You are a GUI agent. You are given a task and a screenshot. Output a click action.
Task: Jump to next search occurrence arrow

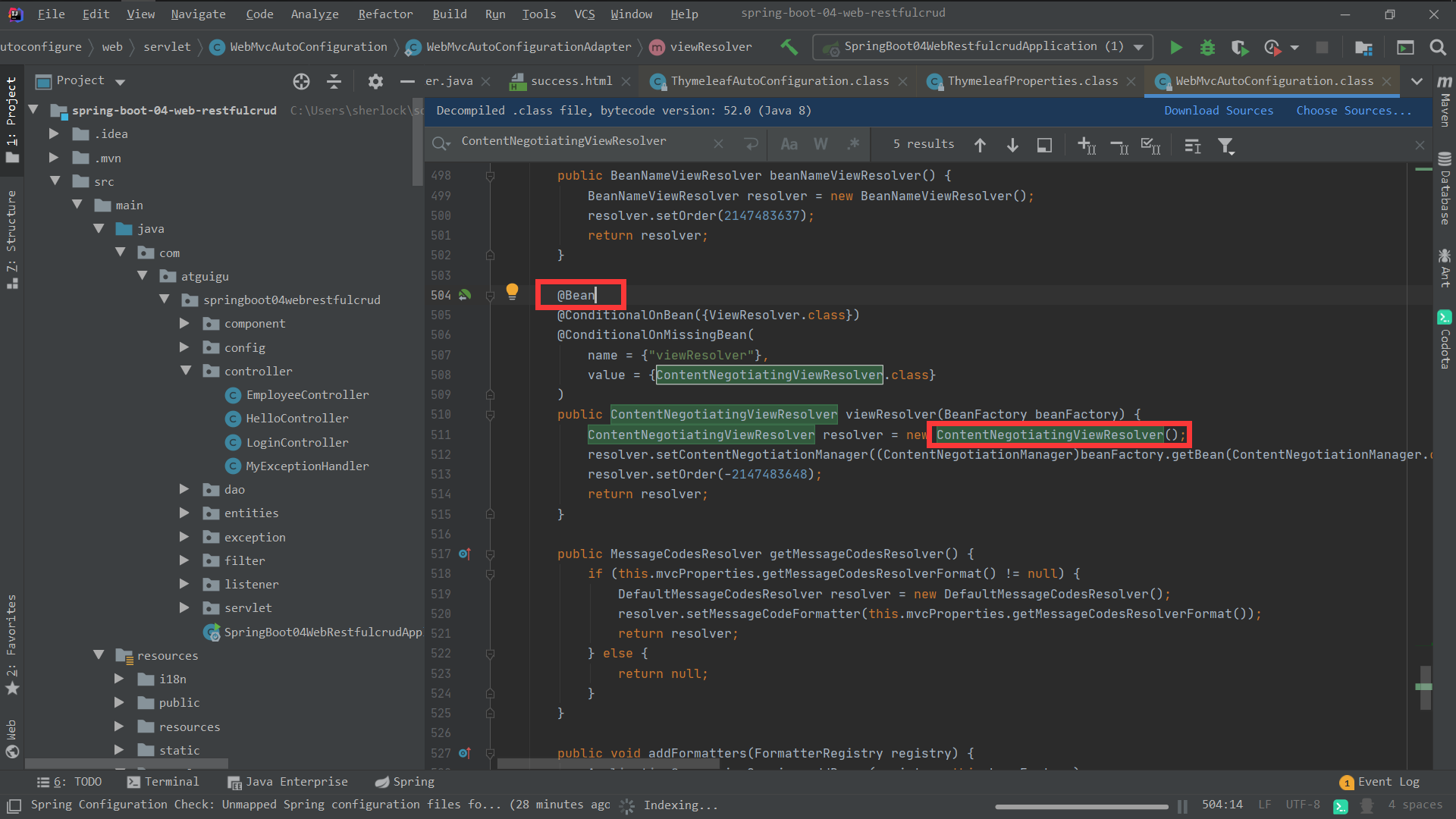(x=1012, y=145)
